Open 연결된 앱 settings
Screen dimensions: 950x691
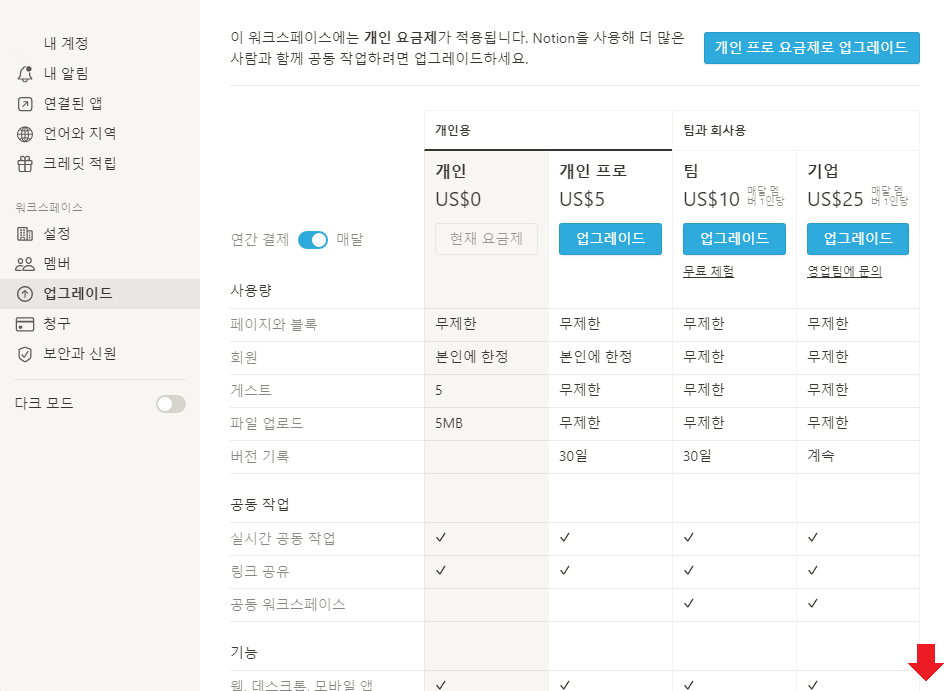pyautogui.click(x=100, y=104)
